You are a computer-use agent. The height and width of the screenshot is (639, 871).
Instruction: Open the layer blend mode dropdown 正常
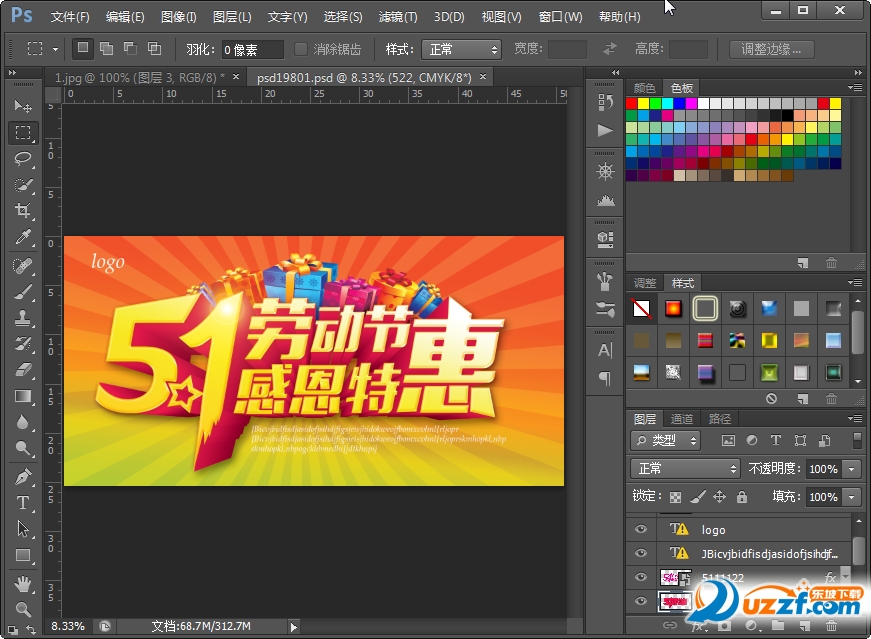coord(685,468)
